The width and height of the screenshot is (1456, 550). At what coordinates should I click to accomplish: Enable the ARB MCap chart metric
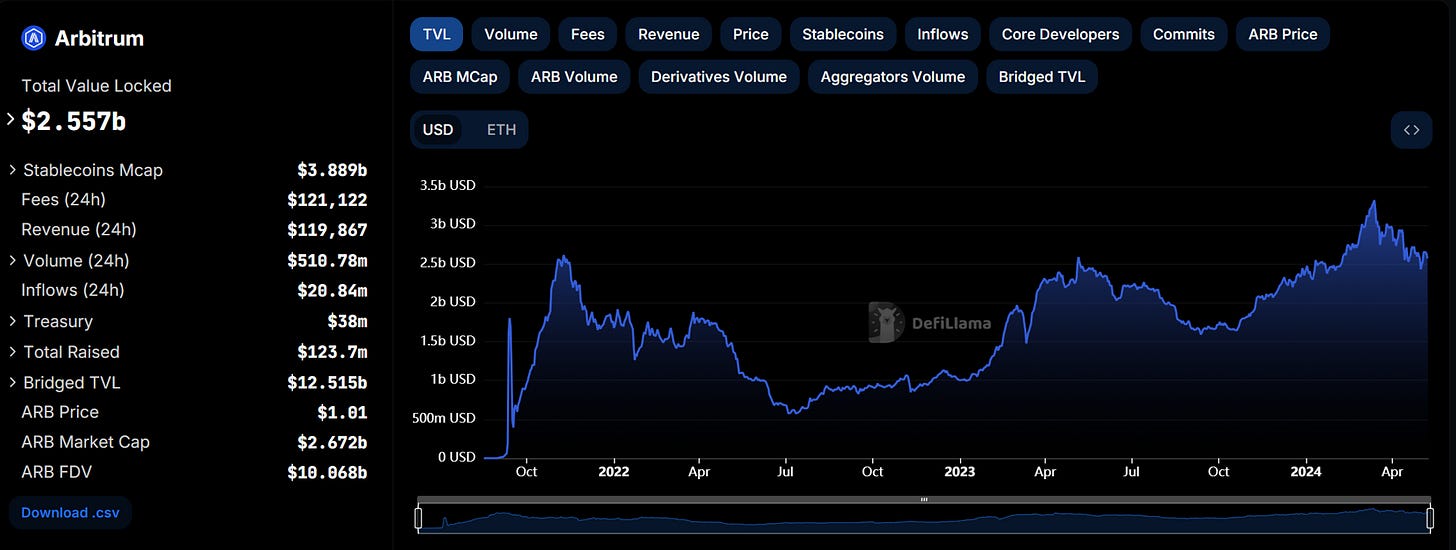[x=460, y=77]
